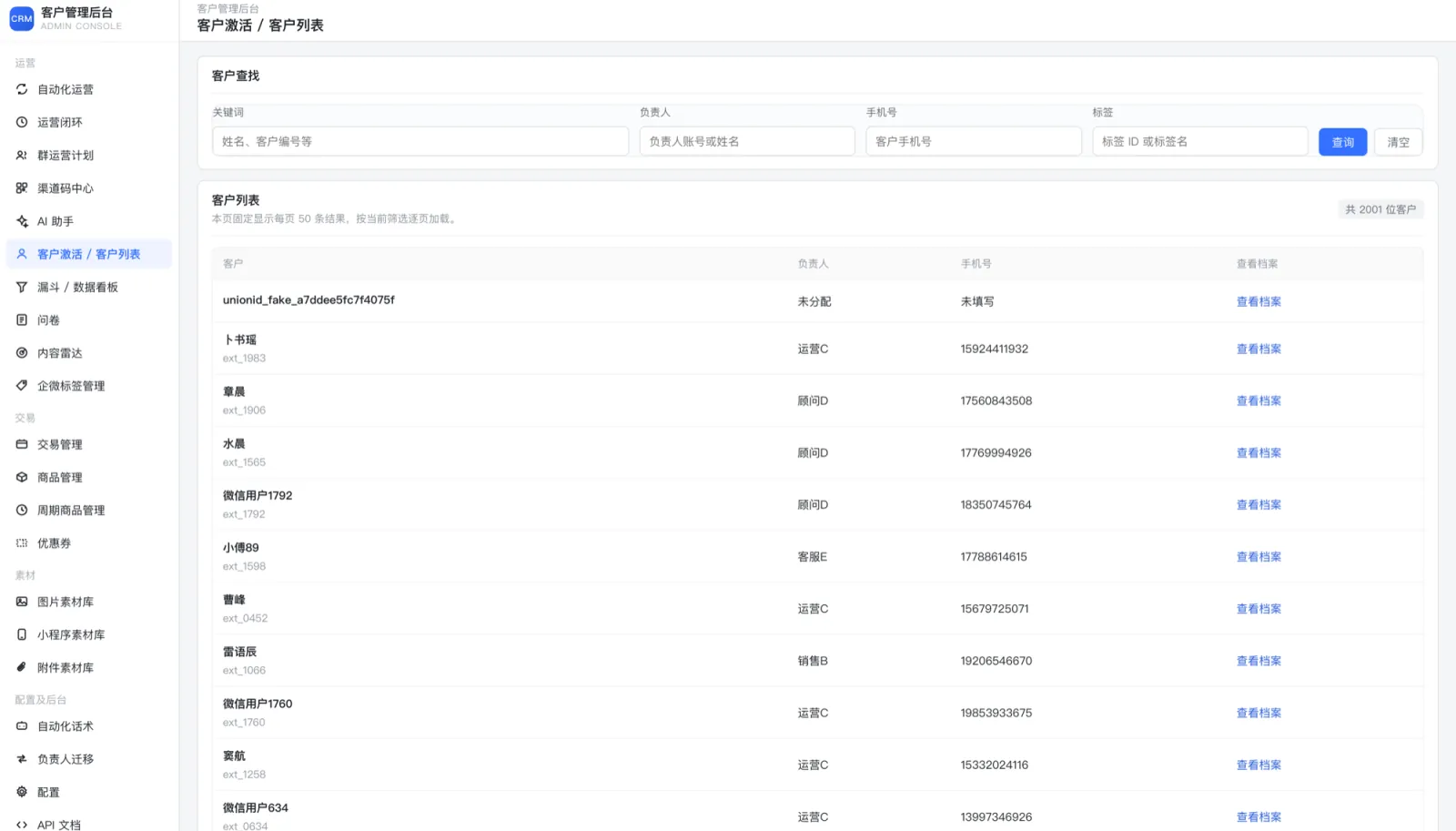1456x831 pixels.
Task: Click the 附件素材库 paperclip icon
Action: pyautogui.click(x=22, y=667)
